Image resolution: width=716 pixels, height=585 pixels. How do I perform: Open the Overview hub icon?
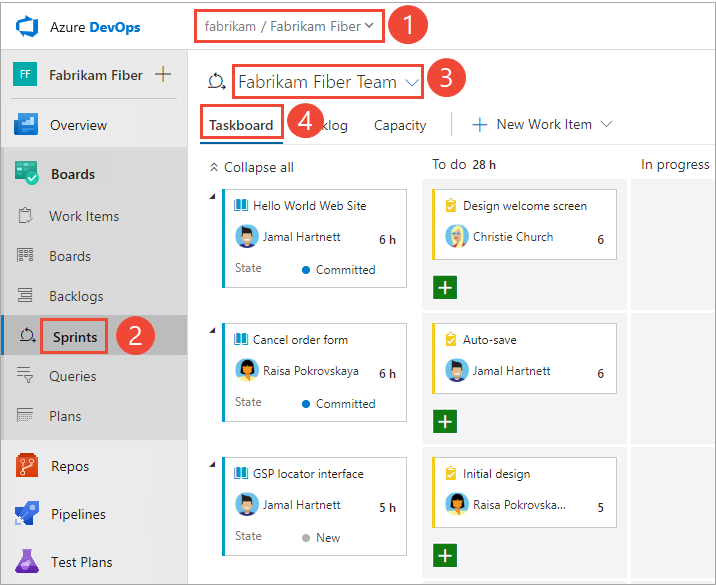point(26,124)
